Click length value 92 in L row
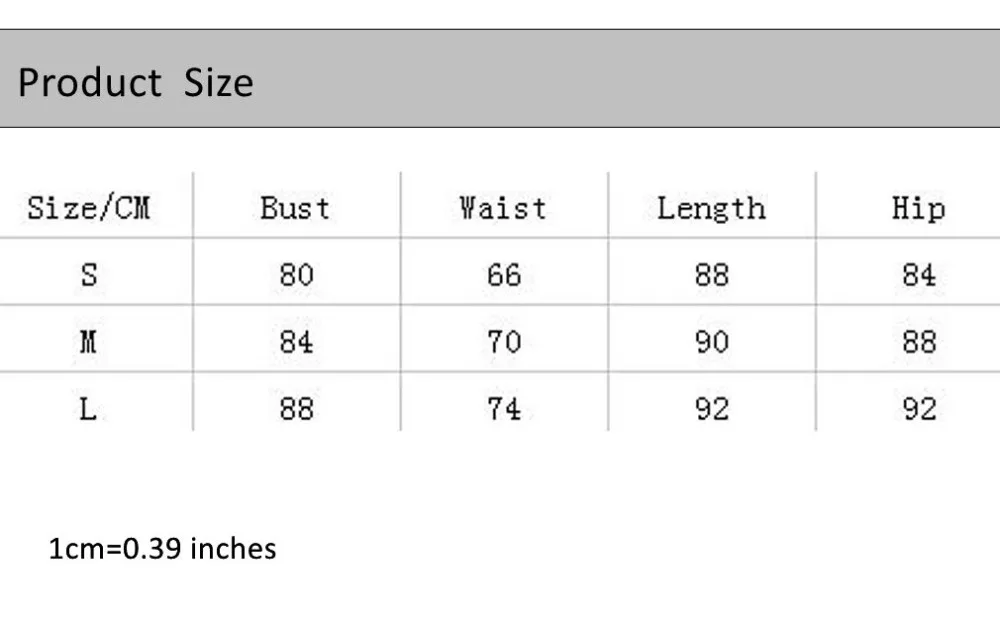1000x629 pixels. coord(712,409)
